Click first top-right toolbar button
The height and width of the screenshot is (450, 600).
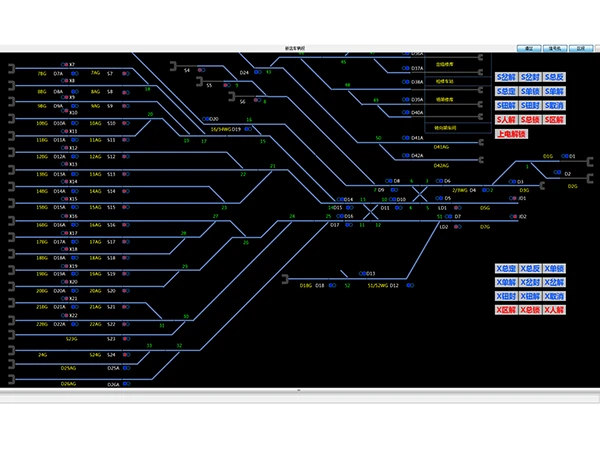(531, 47)
